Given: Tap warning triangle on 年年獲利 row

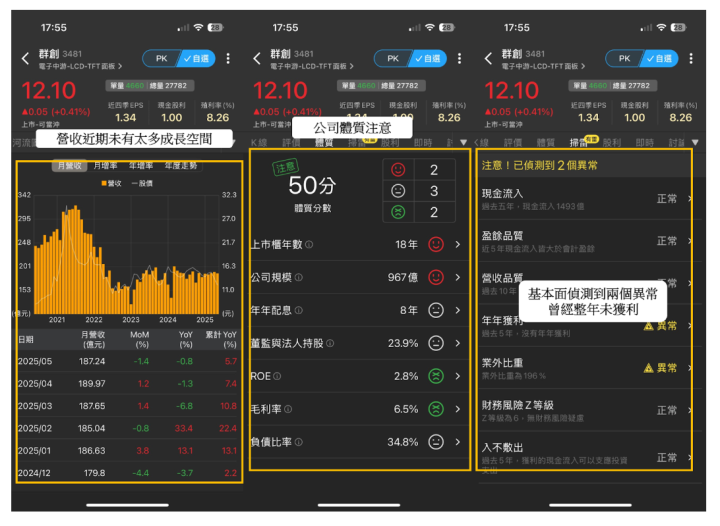Looking at the screenshot, I should [x=648, y=326].
